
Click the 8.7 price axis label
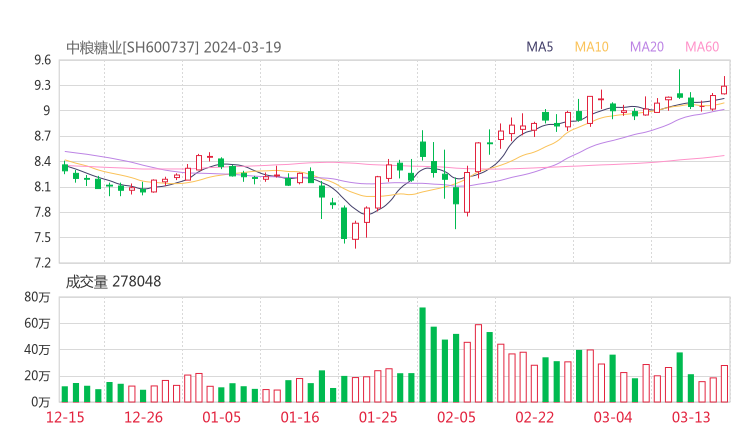pos(42,136)
